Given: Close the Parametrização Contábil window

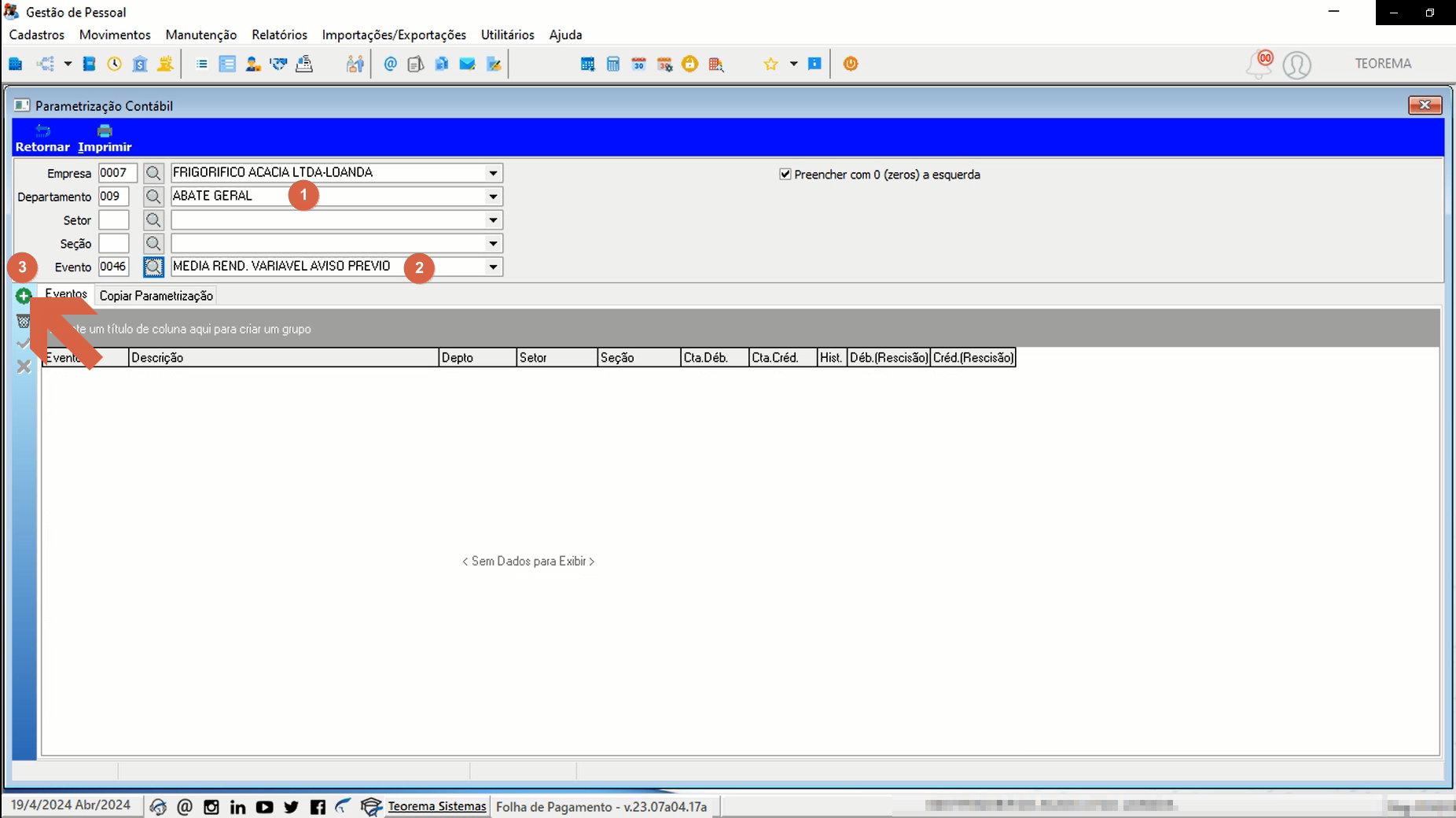Looking at the screenshot, I should coord(1425,105).
